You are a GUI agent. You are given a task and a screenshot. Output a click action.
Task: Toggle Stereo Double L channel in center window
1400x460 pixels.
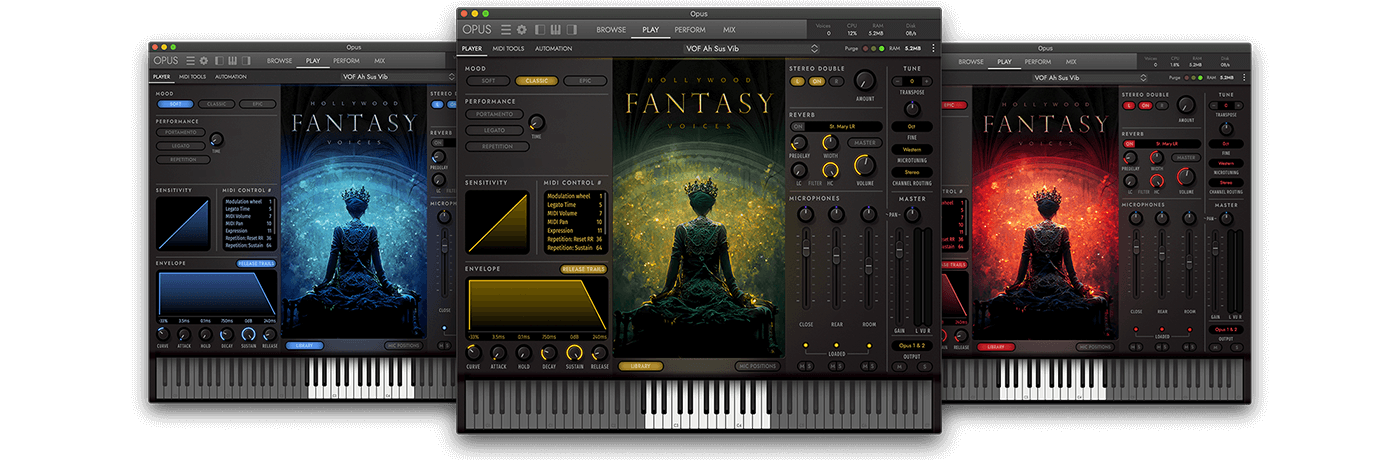798,81
